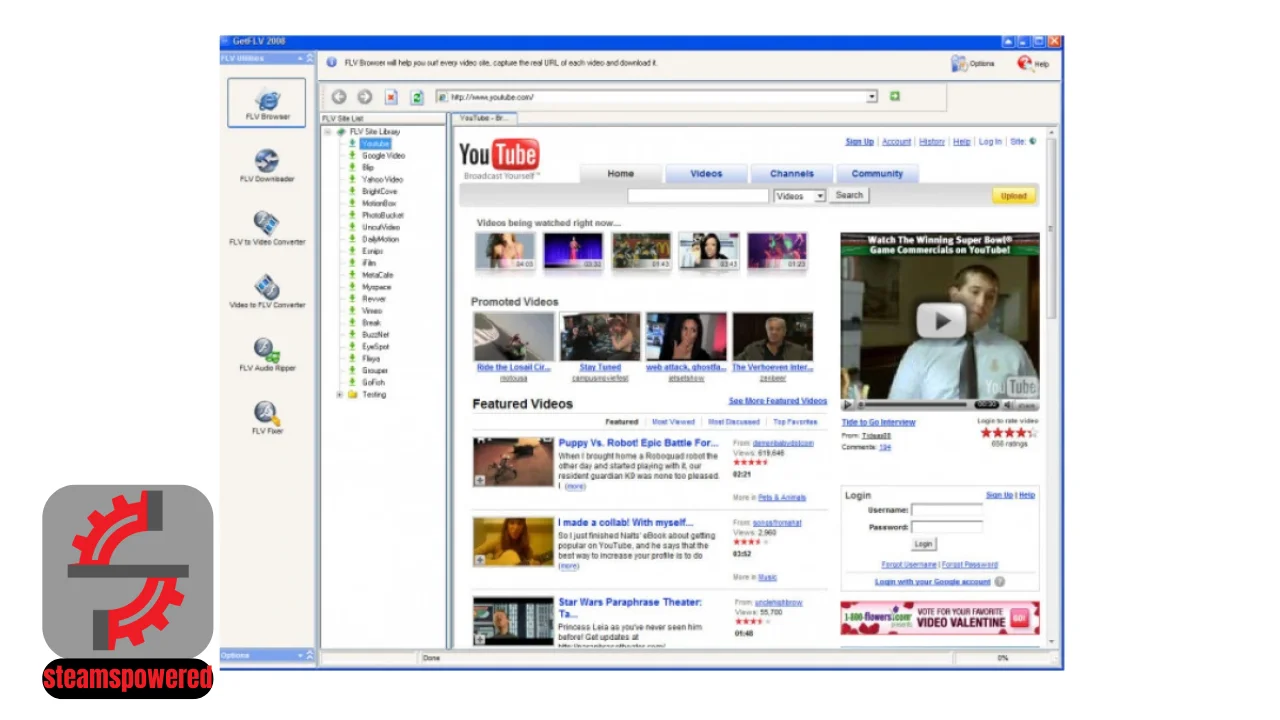Open the Sign Up link at top
The image size is (1280, 720).
click(859, 142)
